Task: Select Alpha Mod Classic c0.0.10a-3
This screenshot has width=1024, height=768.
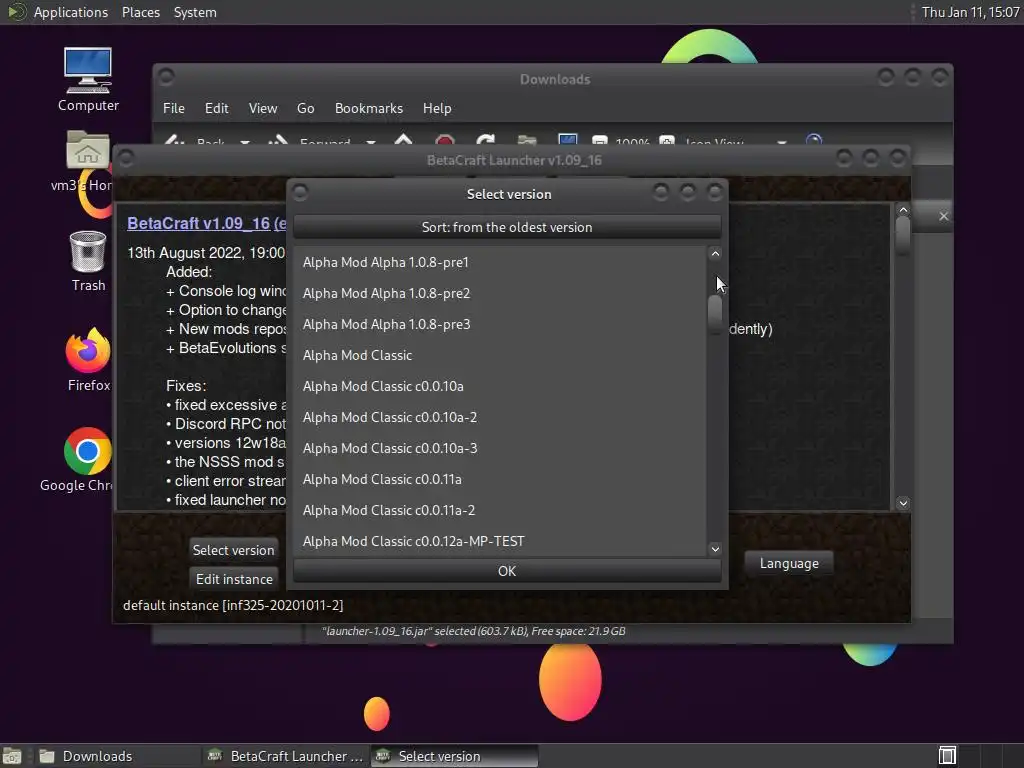Action: tap(500, 449)
